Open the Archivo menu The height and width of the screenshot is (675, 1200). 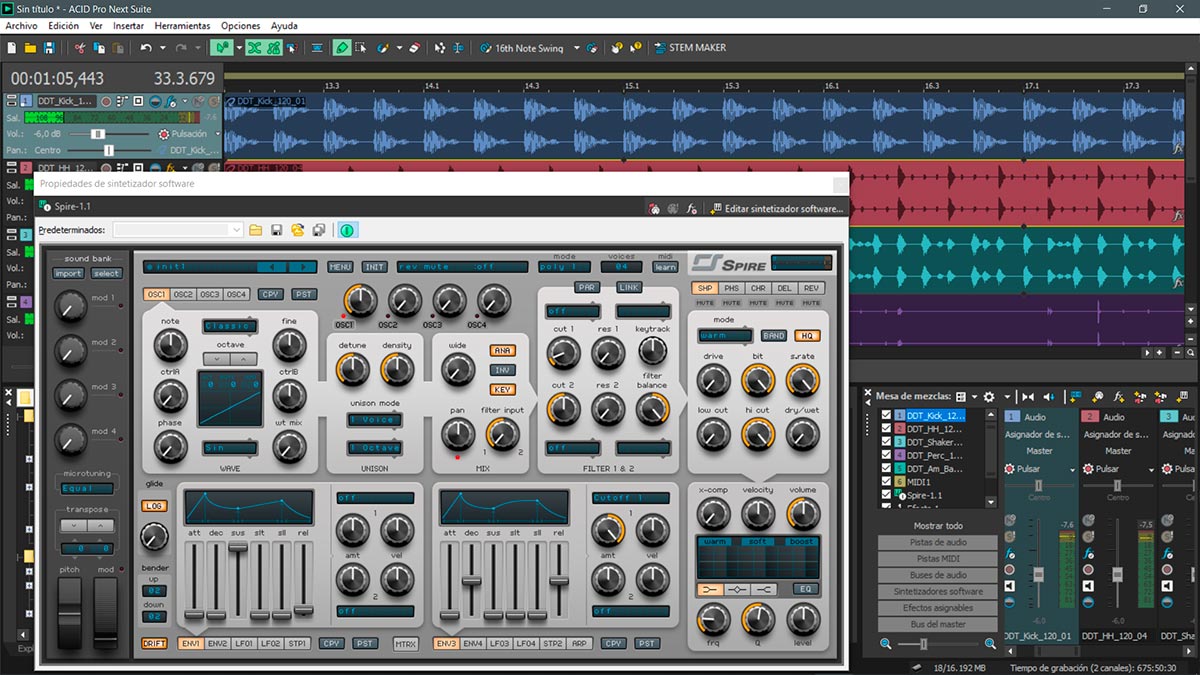click(x=21, y=26)
